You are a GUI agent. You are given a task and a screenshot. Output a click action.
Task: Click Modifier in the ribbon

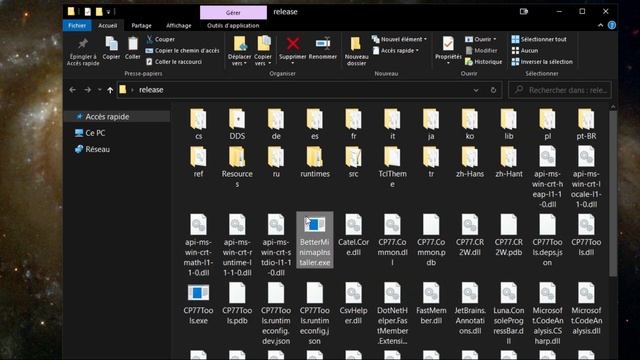tap(481, 51)
